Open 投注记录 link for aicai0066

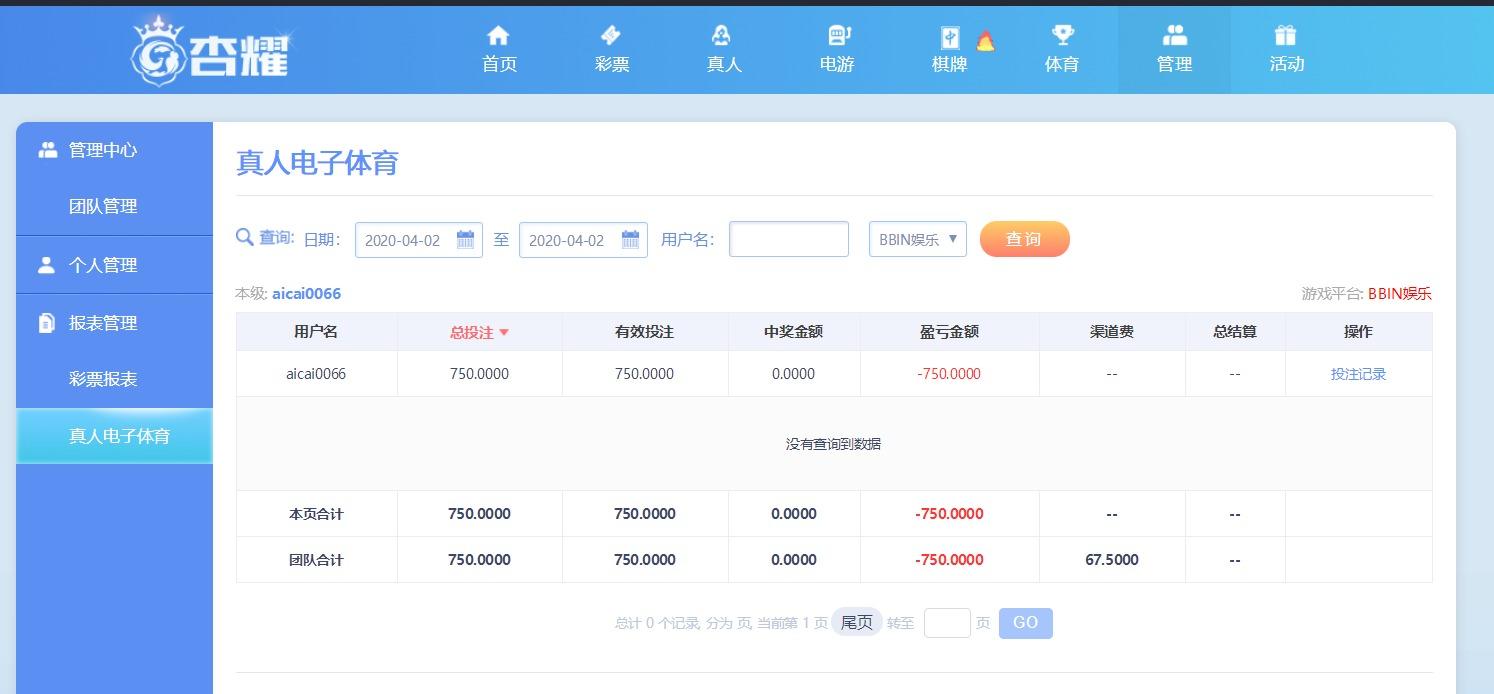click(1358, 374)
